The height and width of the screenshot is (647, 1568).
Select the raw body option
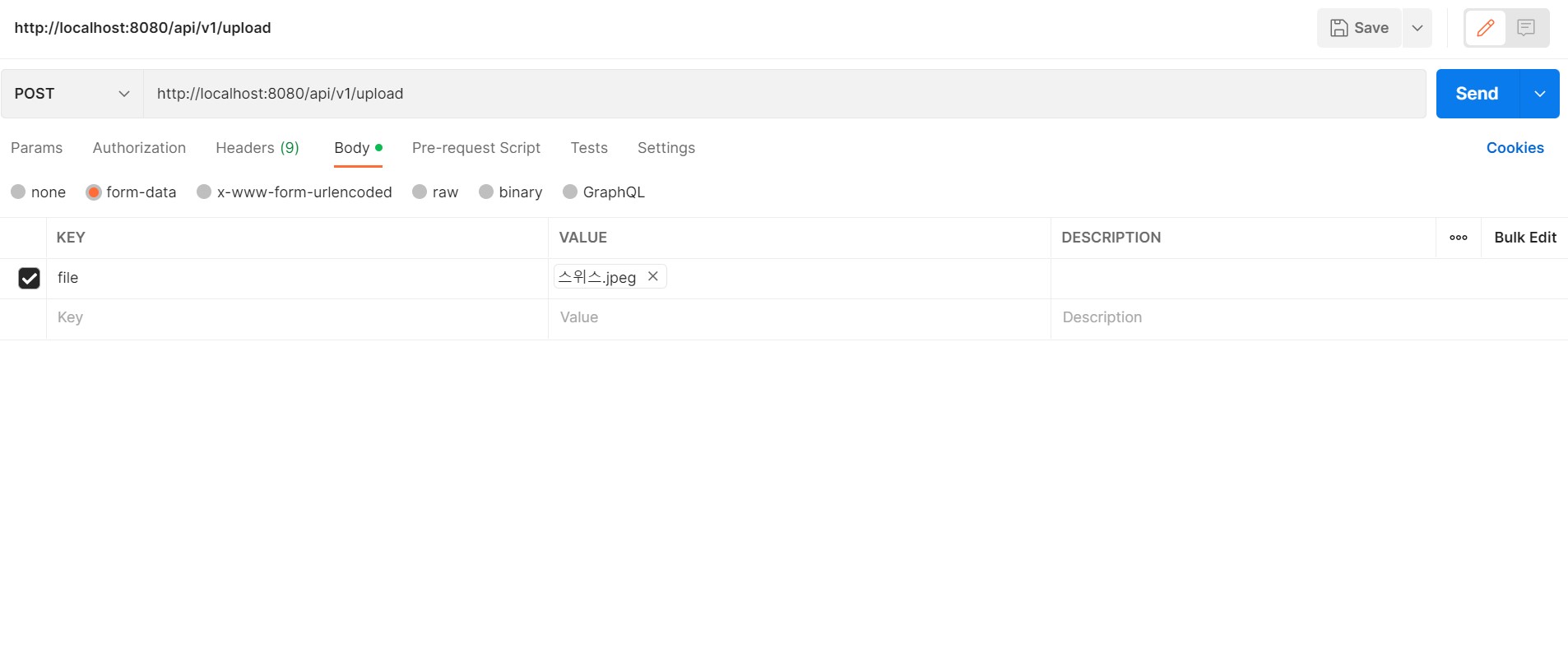pos(420,192)
